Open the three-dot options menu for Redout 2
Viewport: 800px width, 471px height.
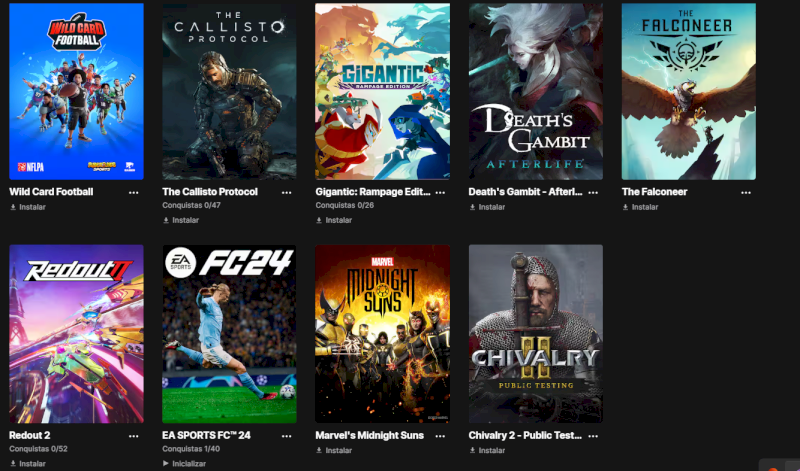tap(134, 436)
